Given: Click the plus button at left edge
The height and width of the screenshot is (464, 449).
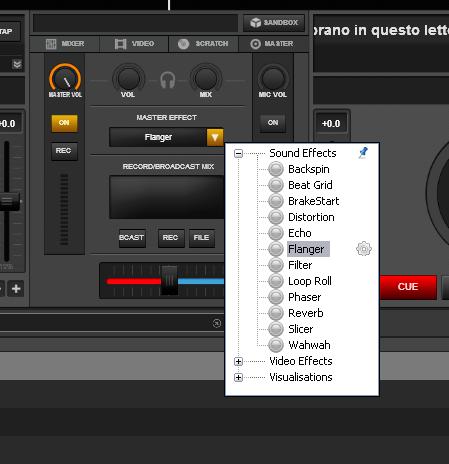Looking at the screenshot, I should (16, 288).
